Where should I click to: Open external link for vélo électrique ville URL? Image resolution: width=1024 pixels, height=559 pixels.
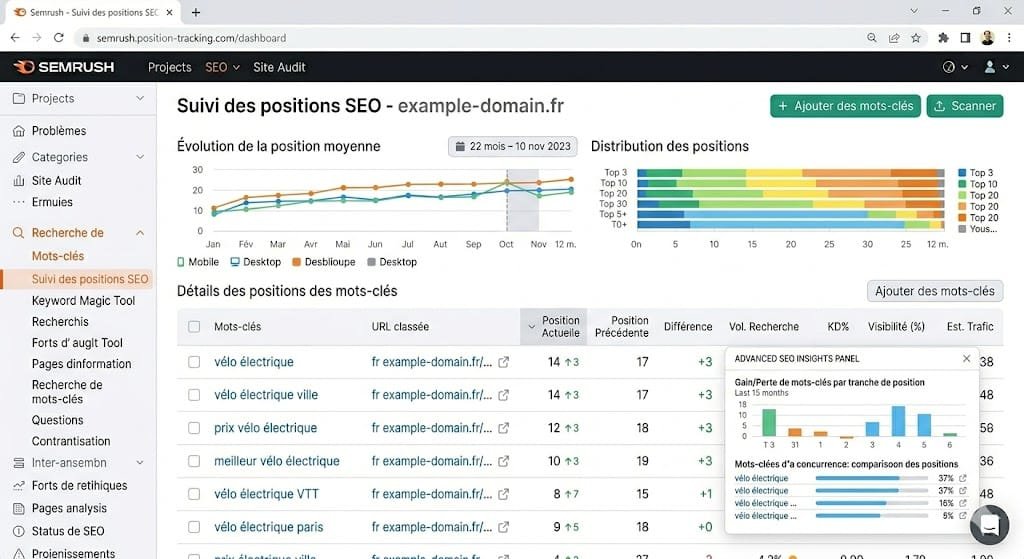(504, 395)
